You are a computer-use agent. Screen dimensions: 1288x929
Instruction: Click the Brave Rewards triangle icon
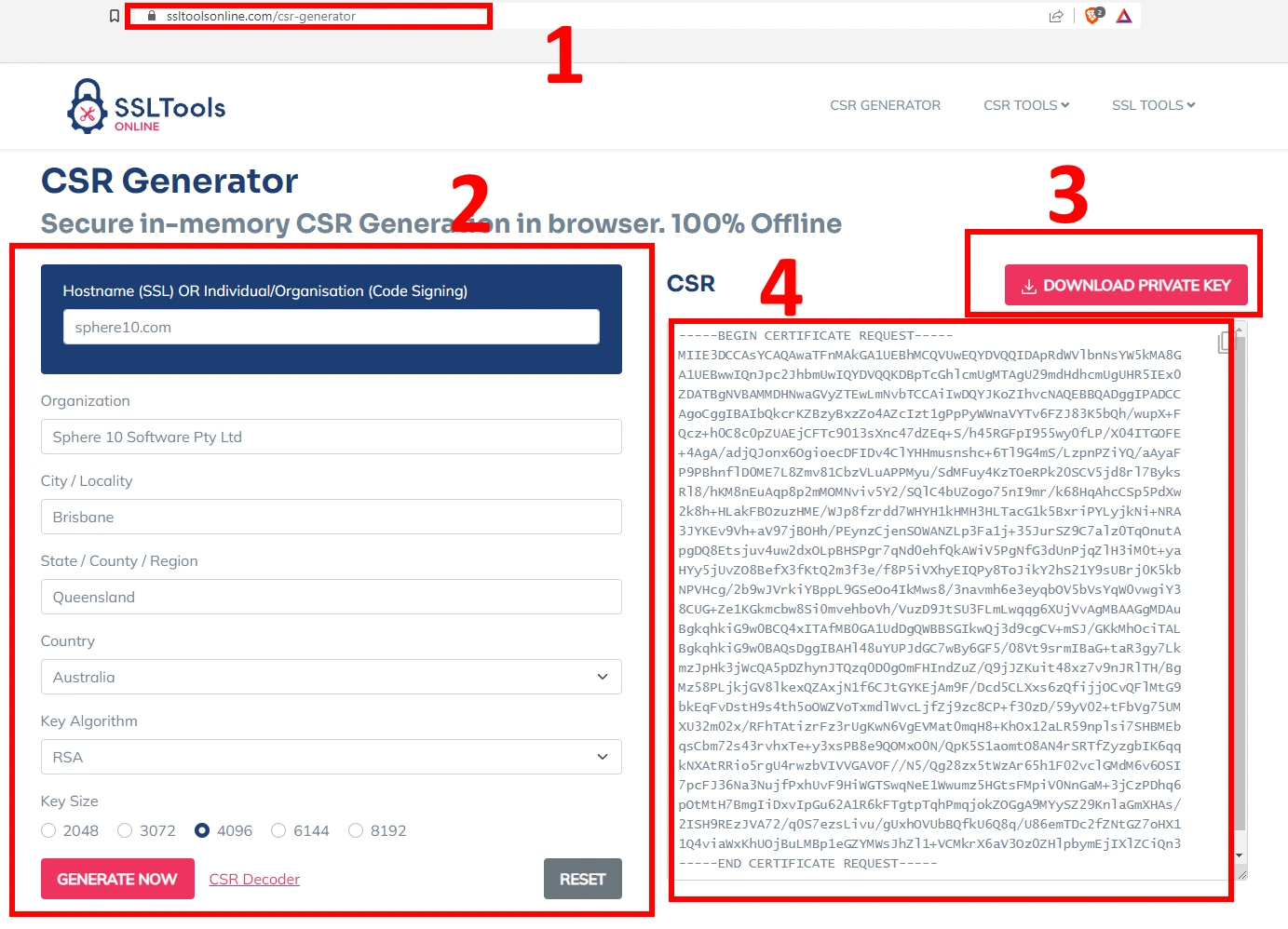pos(1124,16)
